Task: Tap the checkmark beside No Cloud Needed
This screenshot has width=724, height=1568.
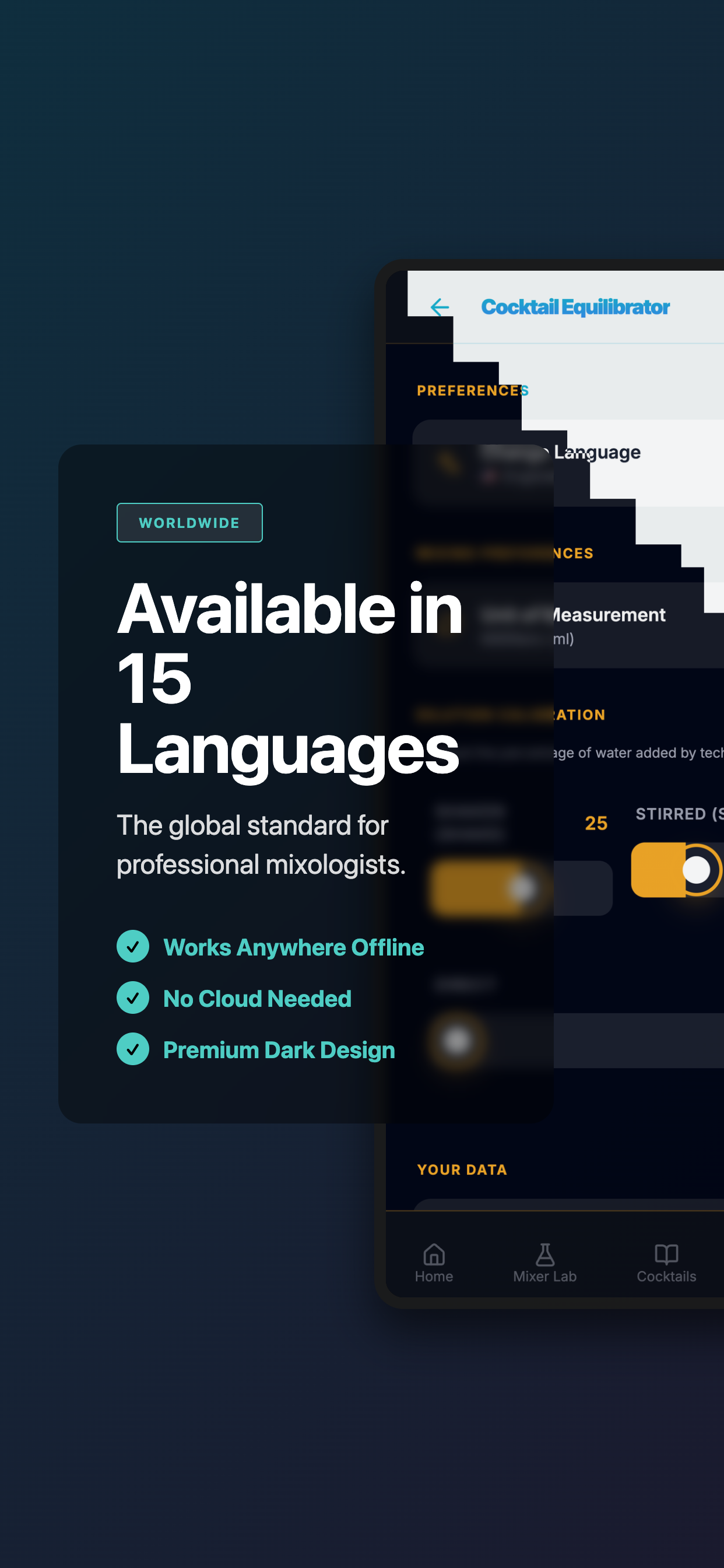Action: pos(133,998)
